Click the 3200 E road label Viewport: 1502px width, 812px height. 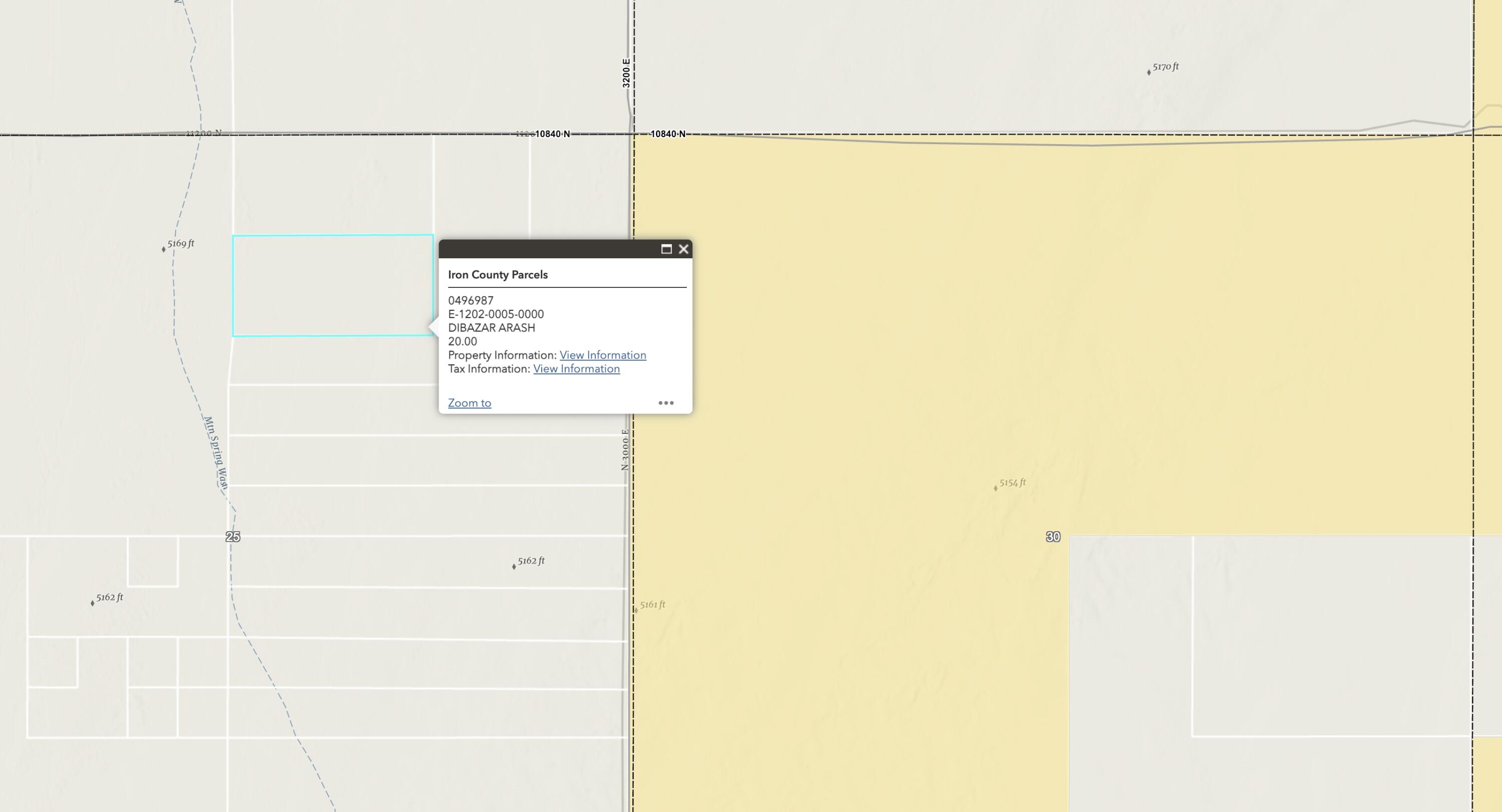626,73
